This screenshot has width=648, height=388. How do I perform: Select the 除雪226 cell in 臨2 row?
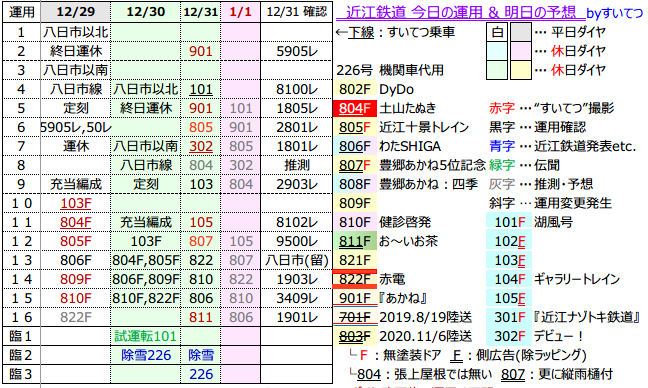pos(145,355)
